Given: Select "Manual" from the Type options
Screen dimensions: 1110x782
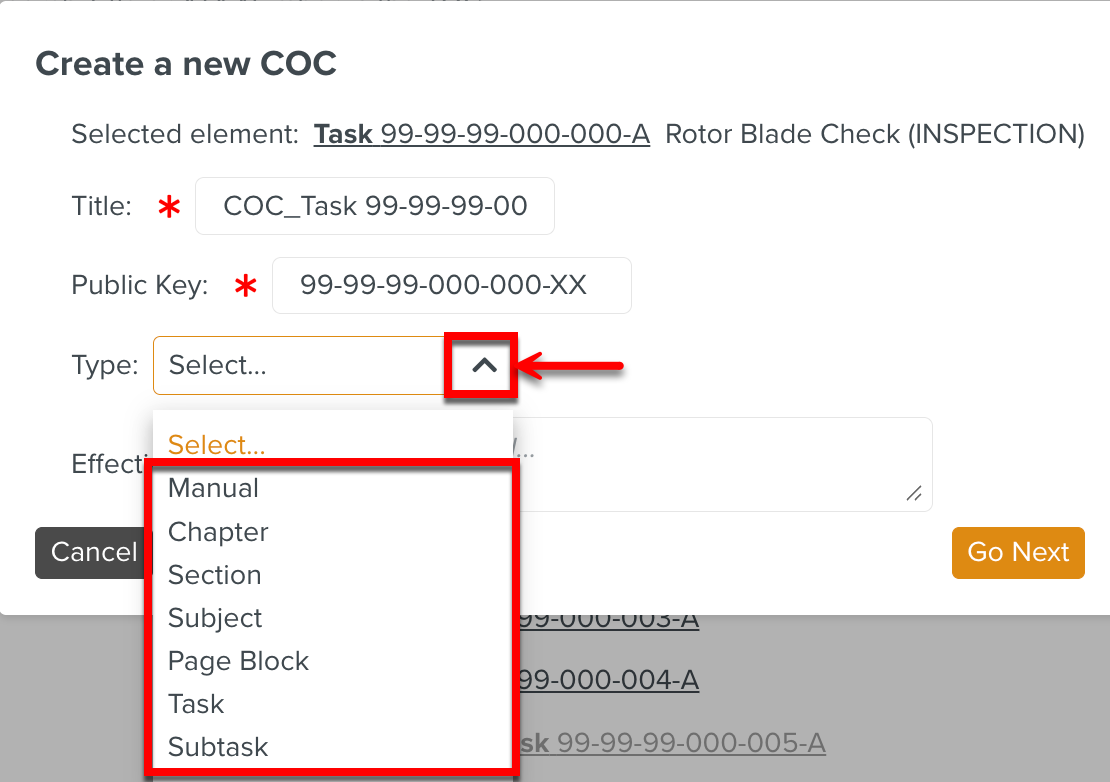Looking at the screenshot, I should click(x=213, y=488).
